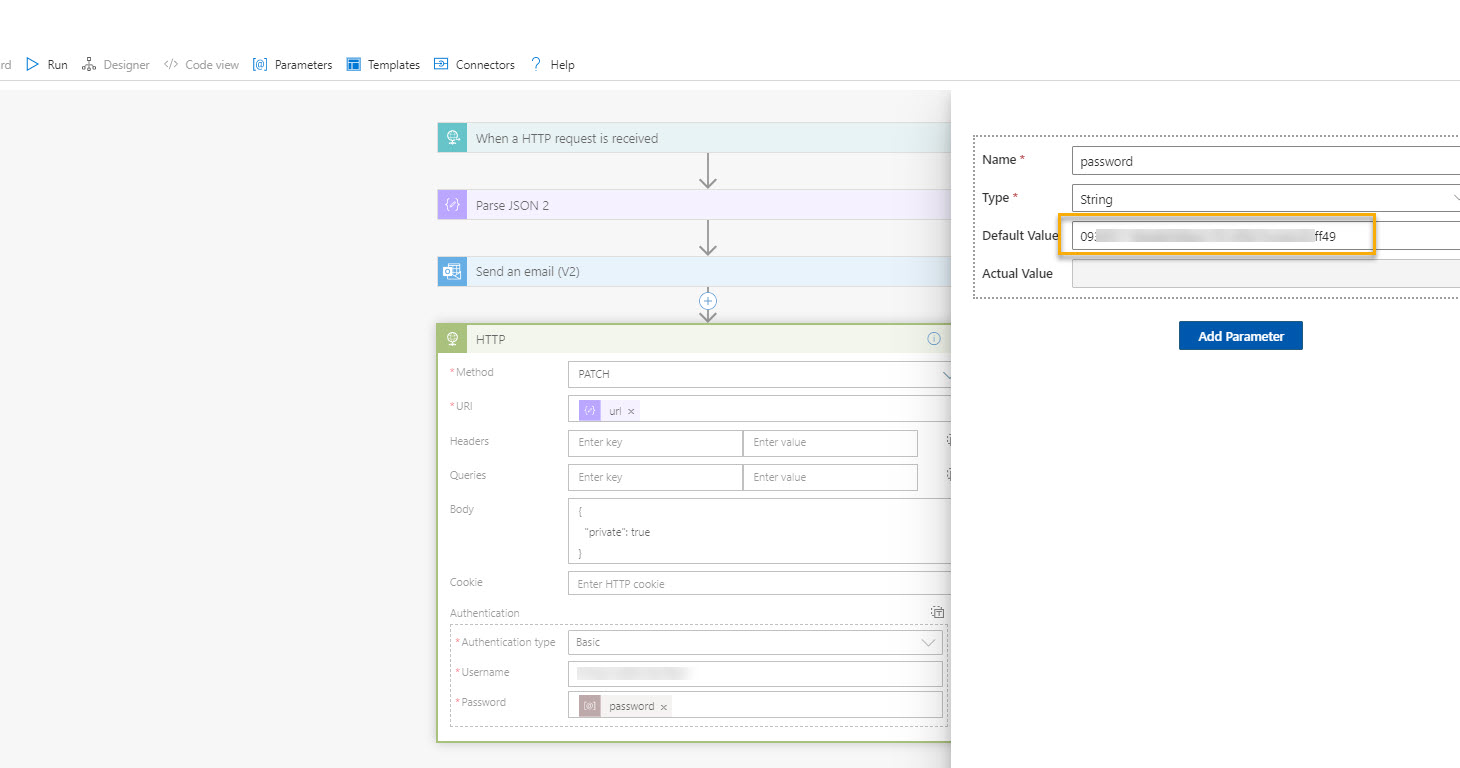Click the Designer hierarchy icon

(89, 64)
